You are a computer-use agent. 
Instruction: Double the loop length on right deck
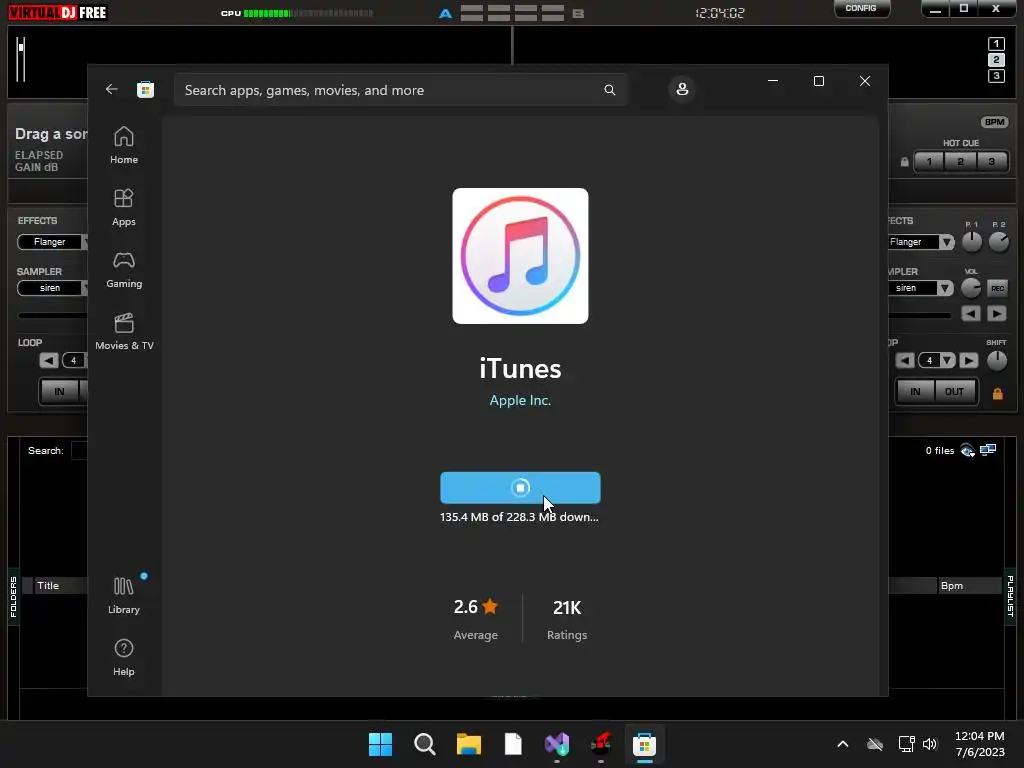click(968, 360)
